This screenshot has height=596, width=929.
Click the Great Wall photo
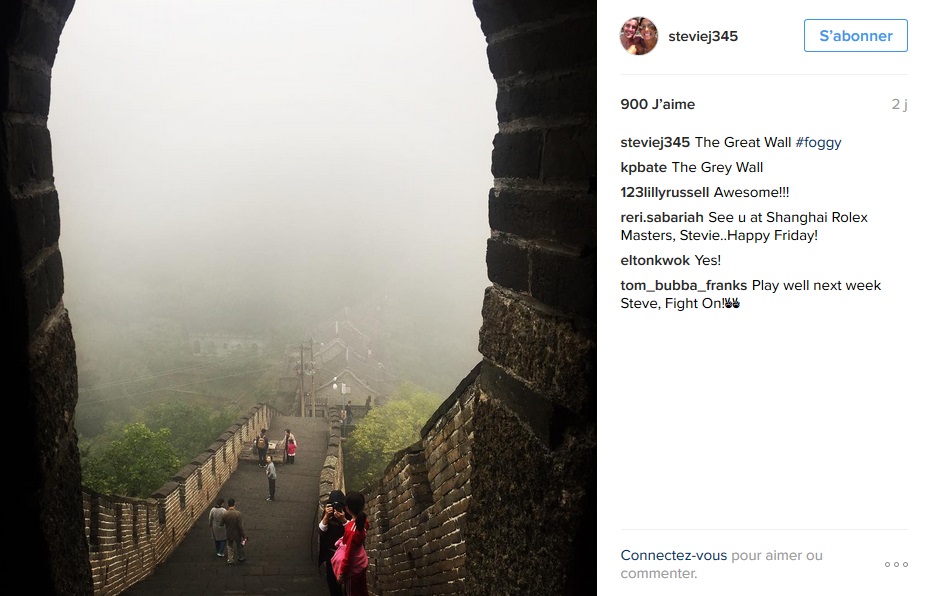(x=299, y=298)
